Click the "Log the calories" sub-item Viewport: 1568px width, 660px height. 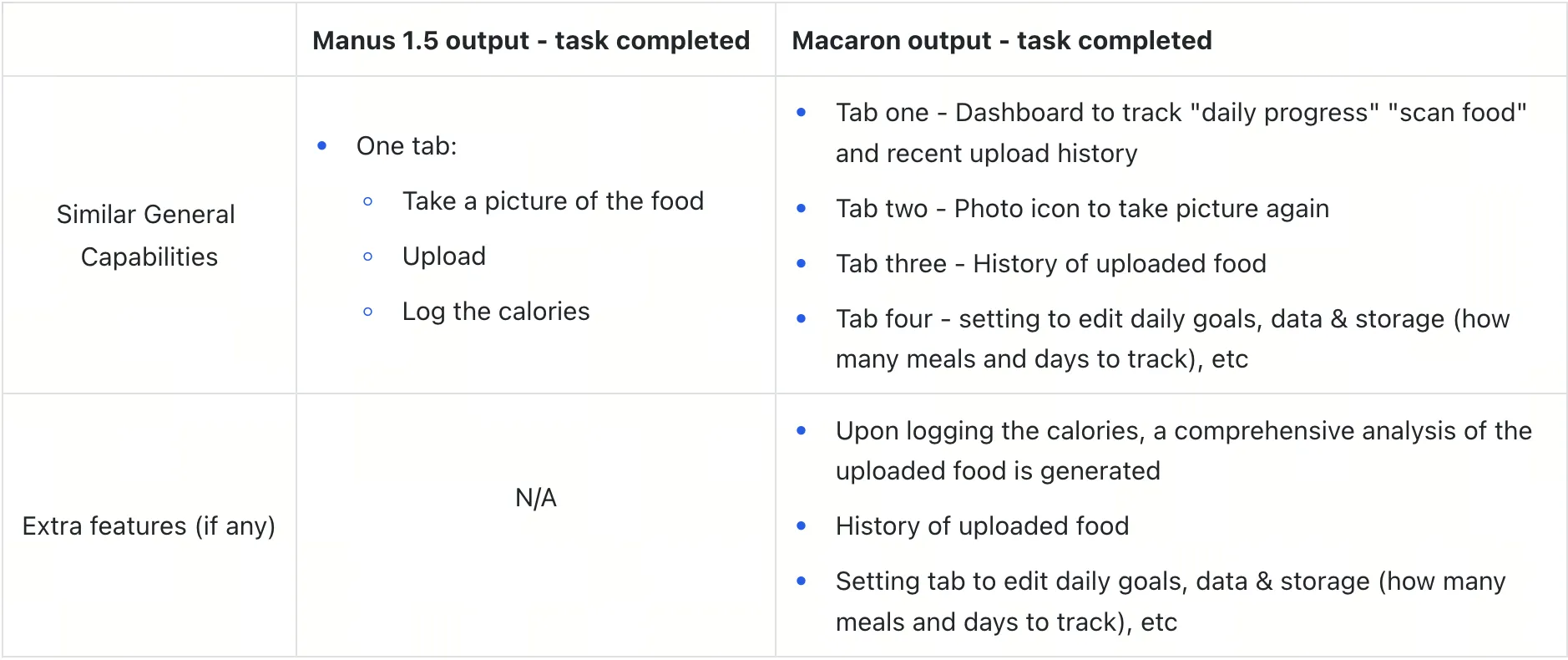[496, 312]
